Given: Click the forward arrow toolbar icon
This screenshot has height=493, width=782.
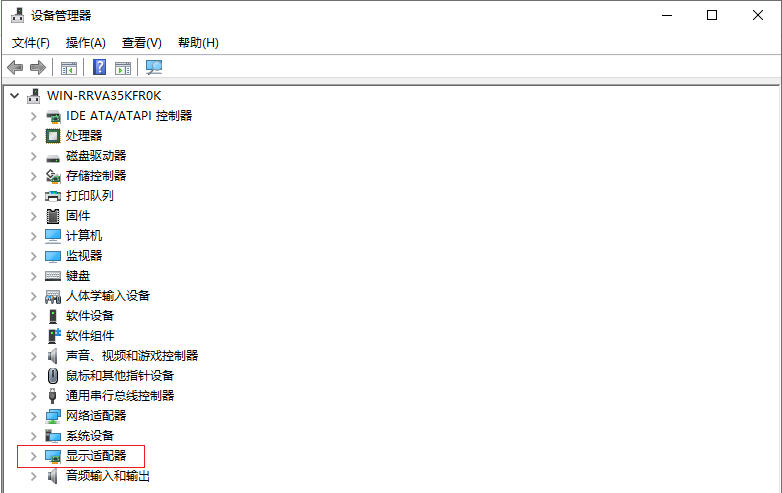Looking at the screenshot, I should tap(38, 68).
